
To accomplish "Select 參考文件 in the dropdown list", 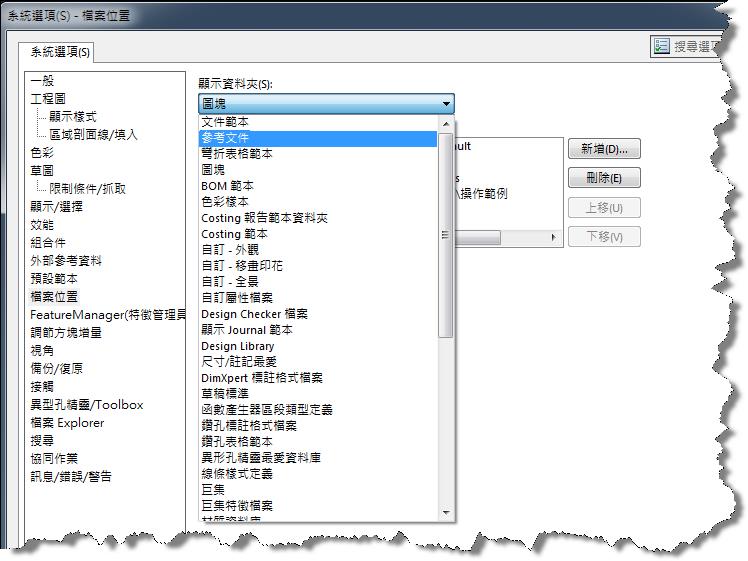I will point(225,138).
